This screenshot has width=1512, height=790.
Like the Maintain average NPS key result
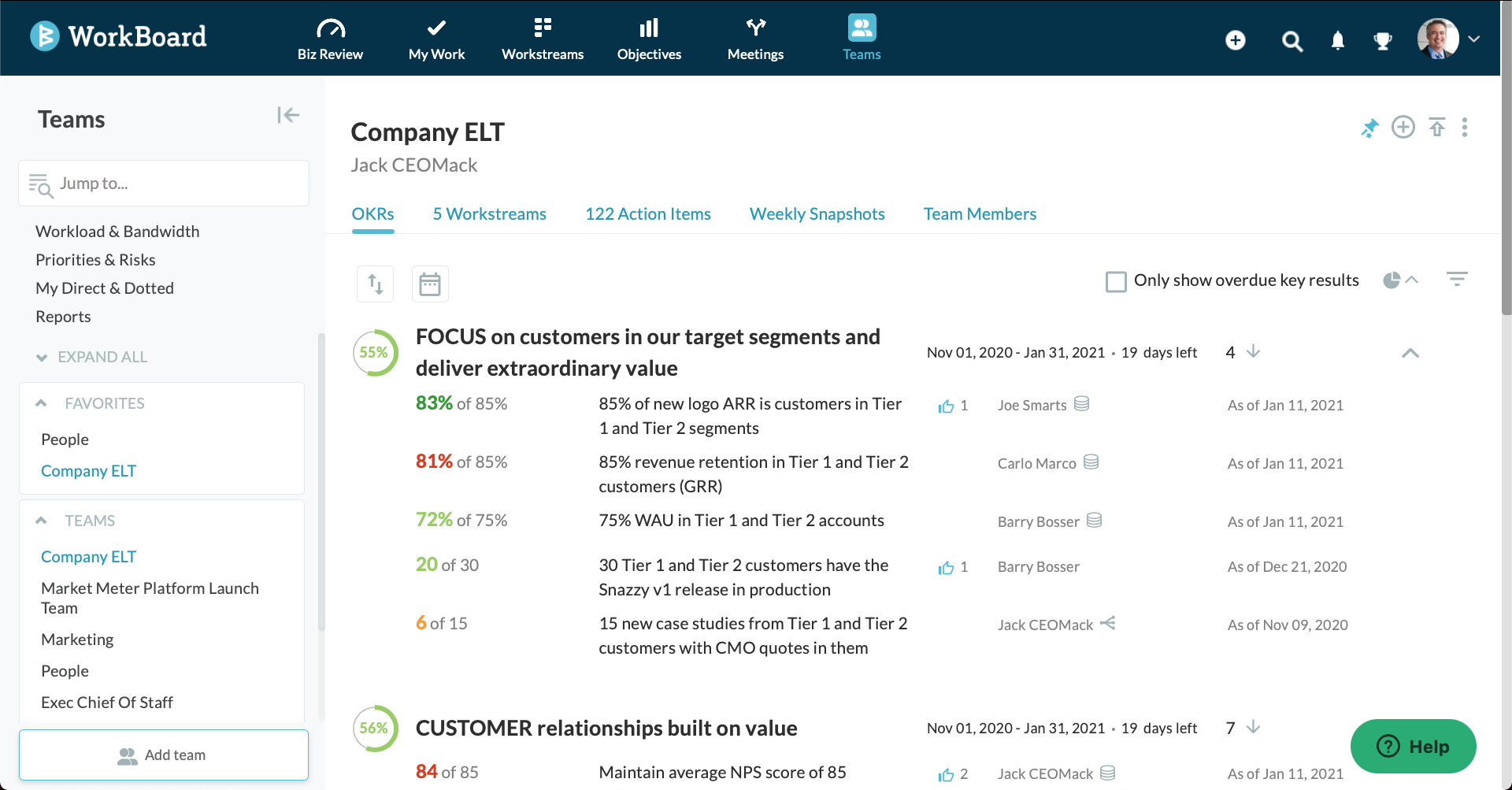(946, 775)
